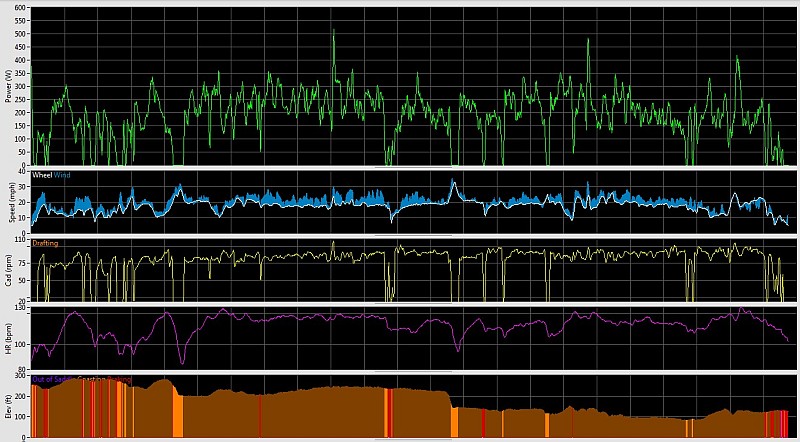
Task: Click the 75 tick on cadence axis
Action: pyautogui.click(x=23, y=263)
